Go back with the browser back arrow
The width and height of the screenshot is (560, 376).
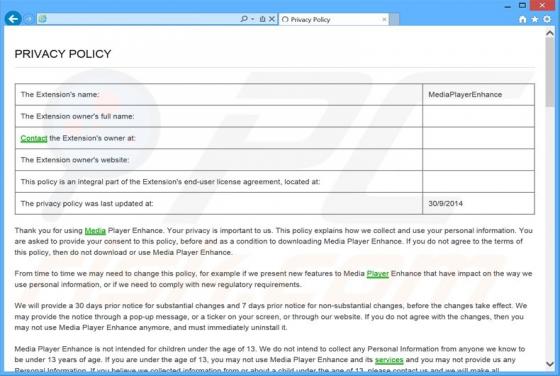pos(13,18)
